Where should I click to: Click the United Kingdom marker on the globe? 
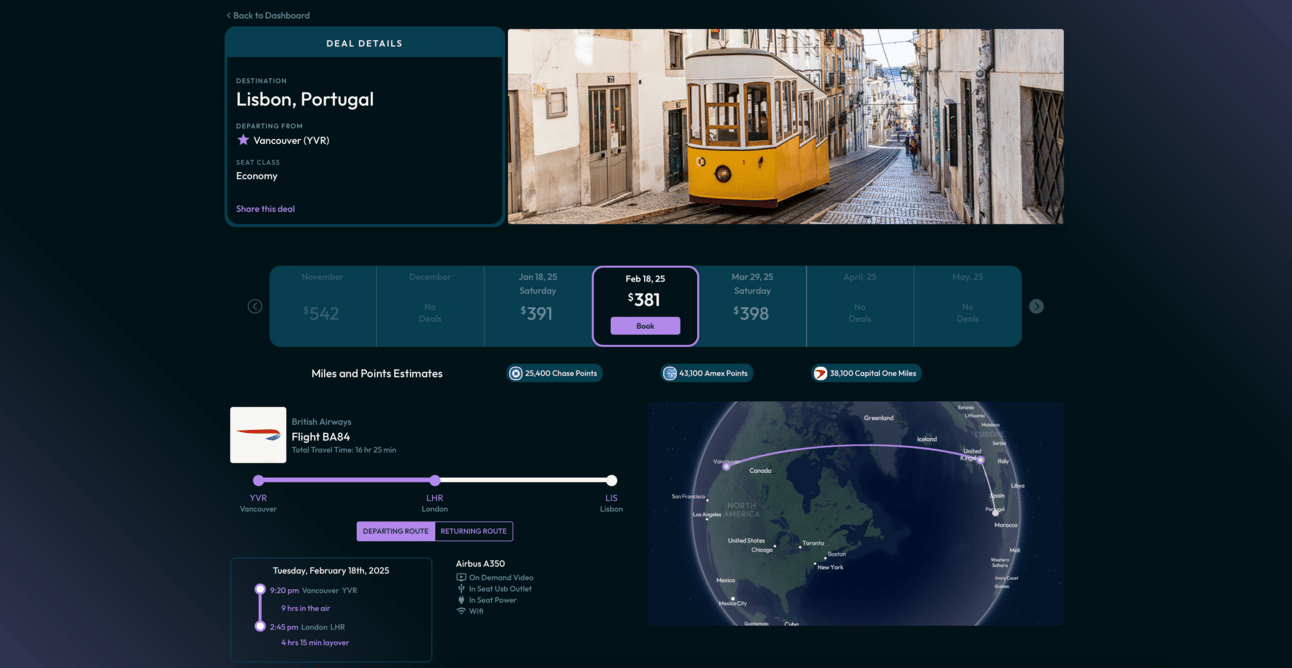[981, 460]
